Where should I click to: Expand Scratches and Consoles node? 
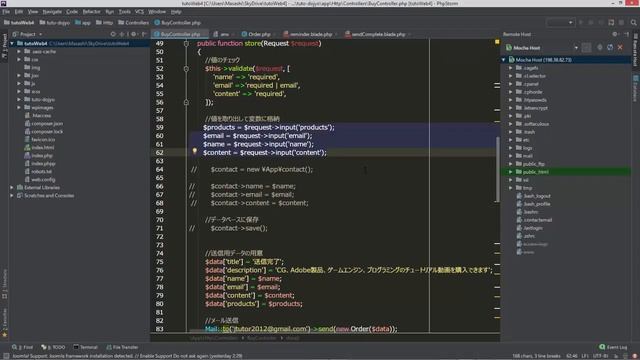click(12, 196)
